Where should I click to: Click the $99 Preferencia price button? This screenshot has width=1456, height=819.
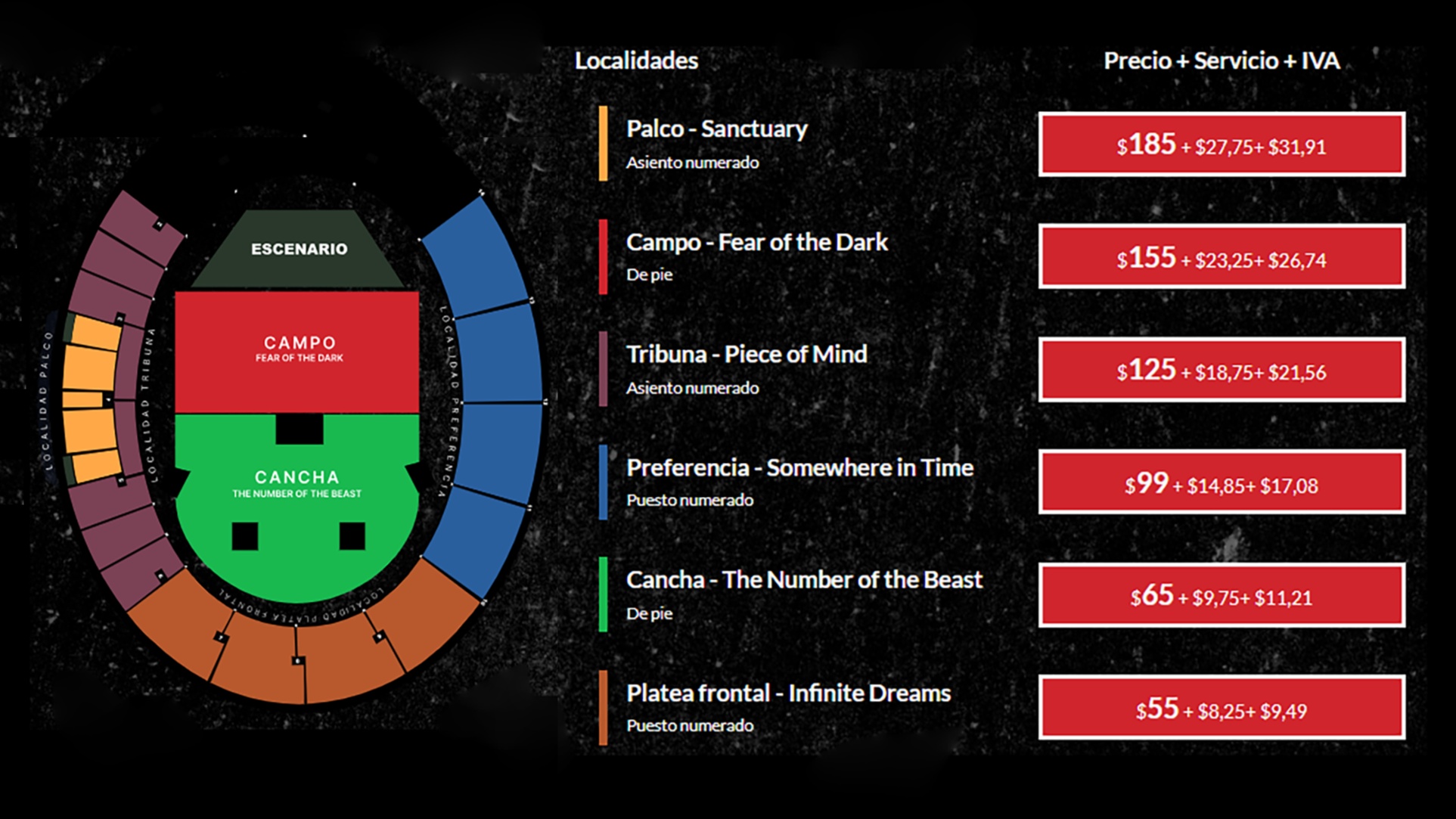[1221, 482]
